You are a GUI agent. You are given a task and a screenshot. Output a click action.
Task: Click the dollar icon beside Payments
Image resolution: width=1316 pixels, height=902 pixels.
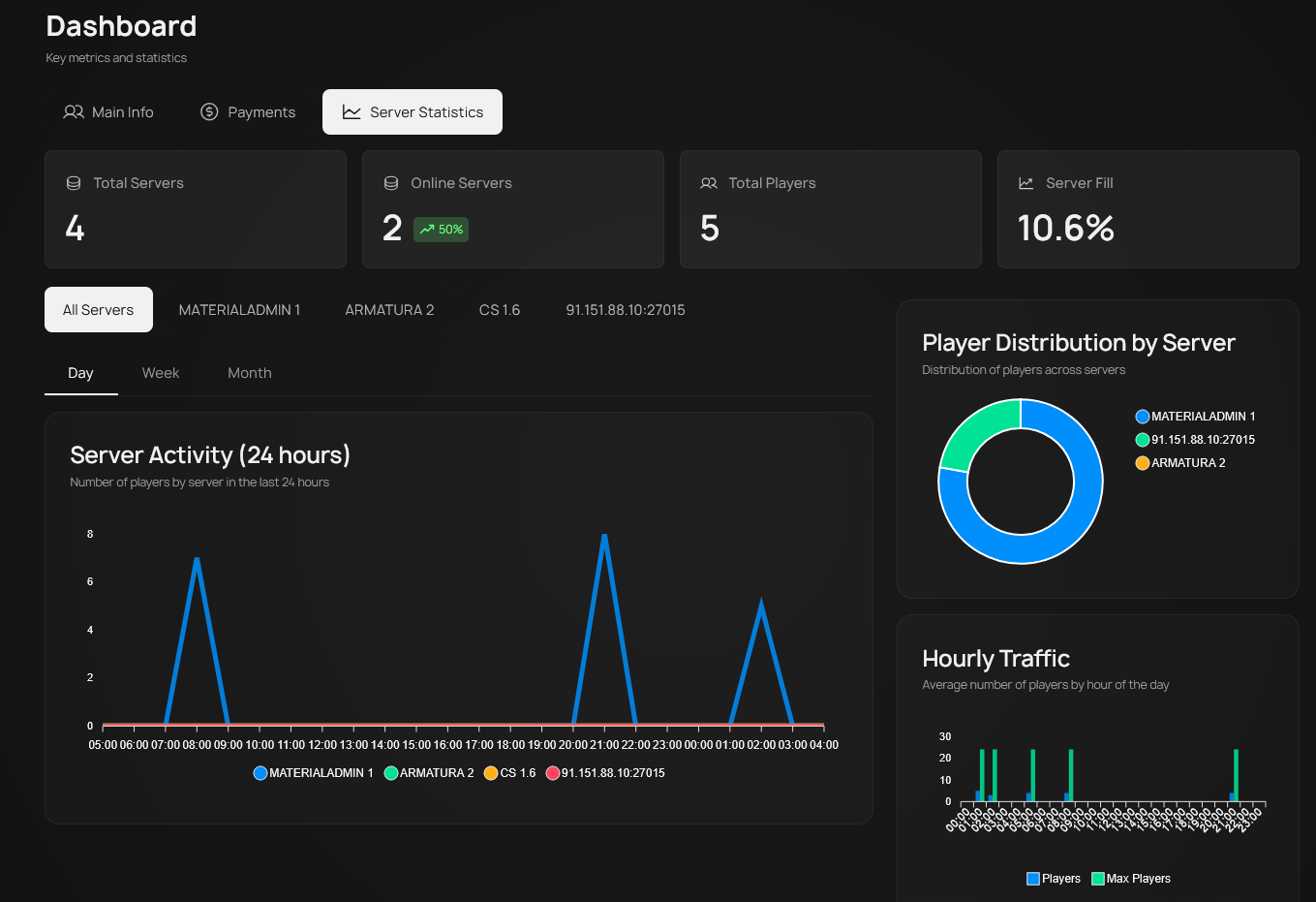[x=209, y=111]
